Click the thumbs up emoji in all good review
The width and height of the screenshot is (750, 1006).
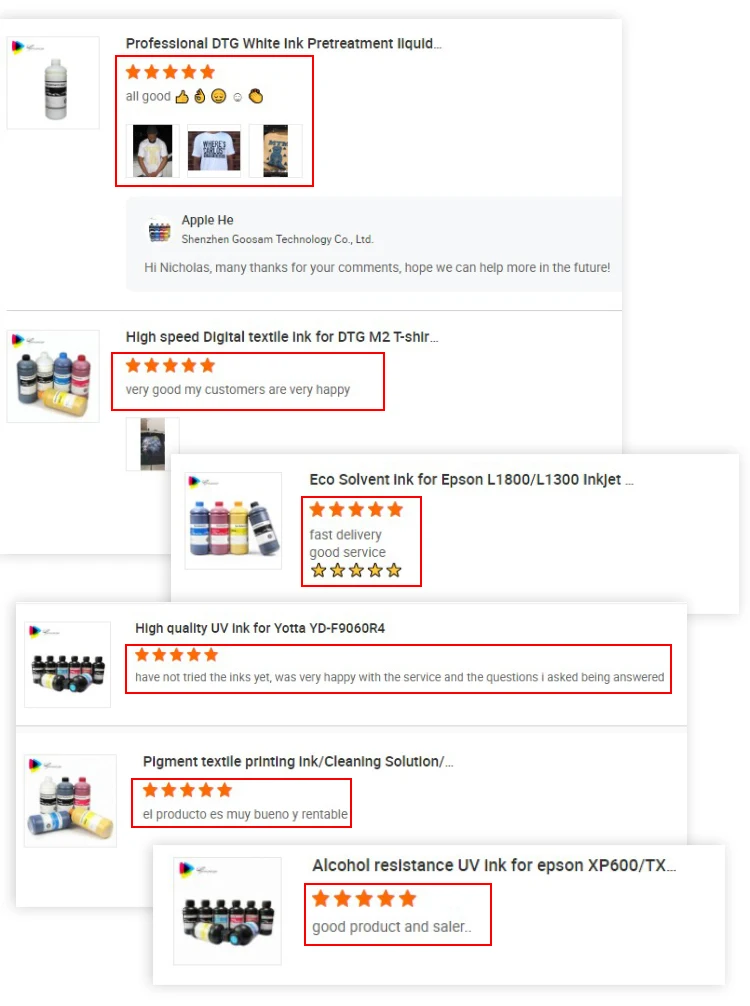click(x=182, y=97)
